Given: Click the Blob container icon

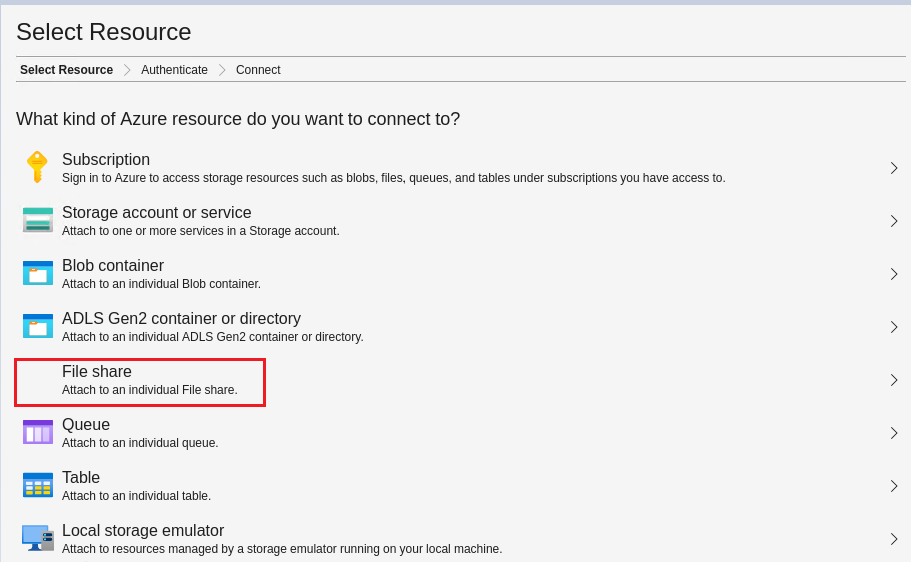Looking at the screenshot, I should click(38, 273).
